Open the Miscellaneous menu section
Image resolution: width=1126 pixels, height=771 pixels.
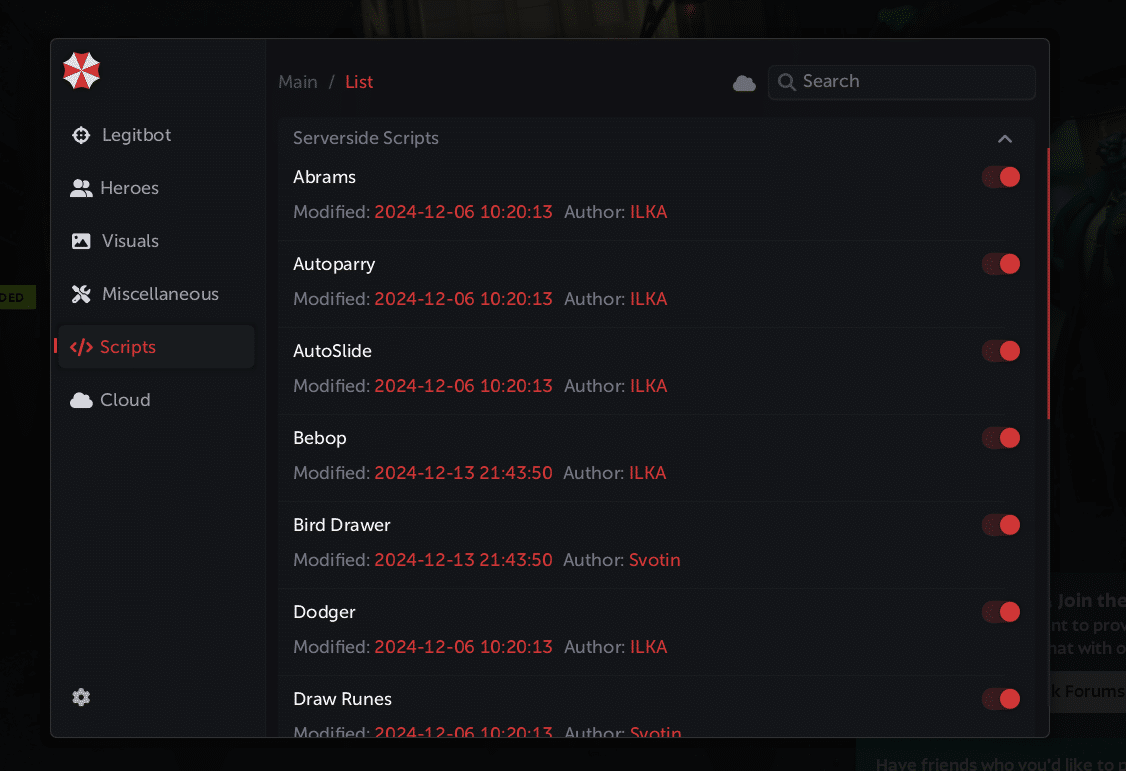click(x=160, y=294)
